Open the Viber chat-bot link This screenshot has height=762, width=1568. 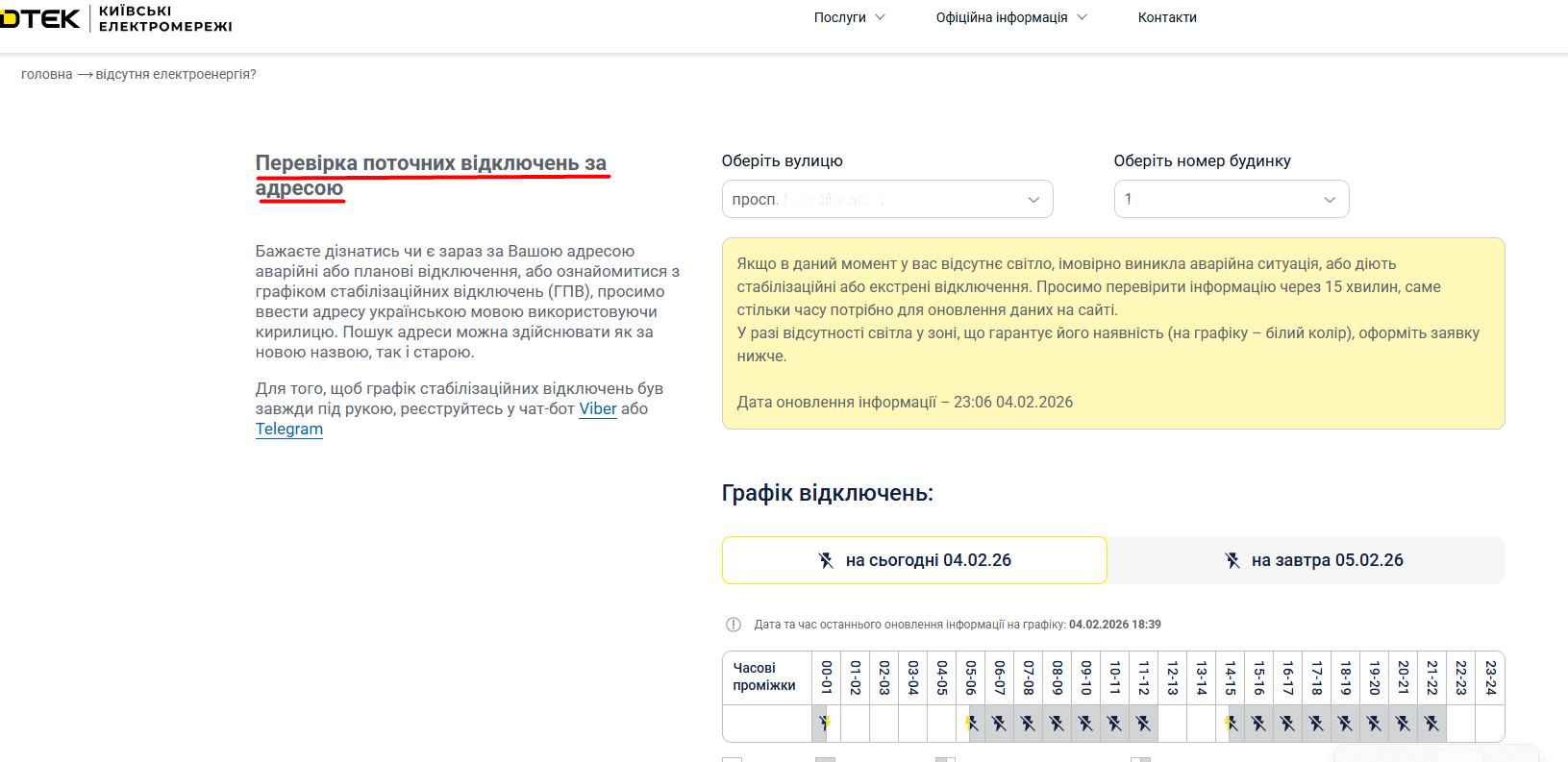(x=597, y=408)
